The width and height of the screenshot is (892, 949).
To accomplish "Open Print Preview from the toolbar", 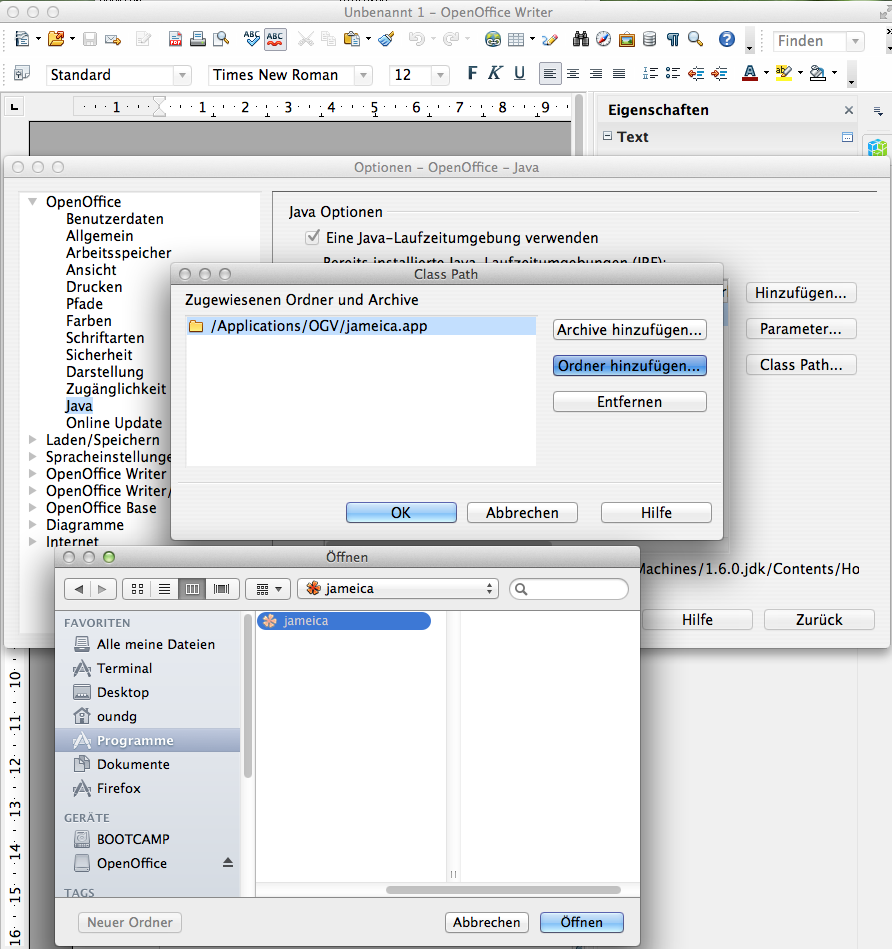I will click(221, 39).
